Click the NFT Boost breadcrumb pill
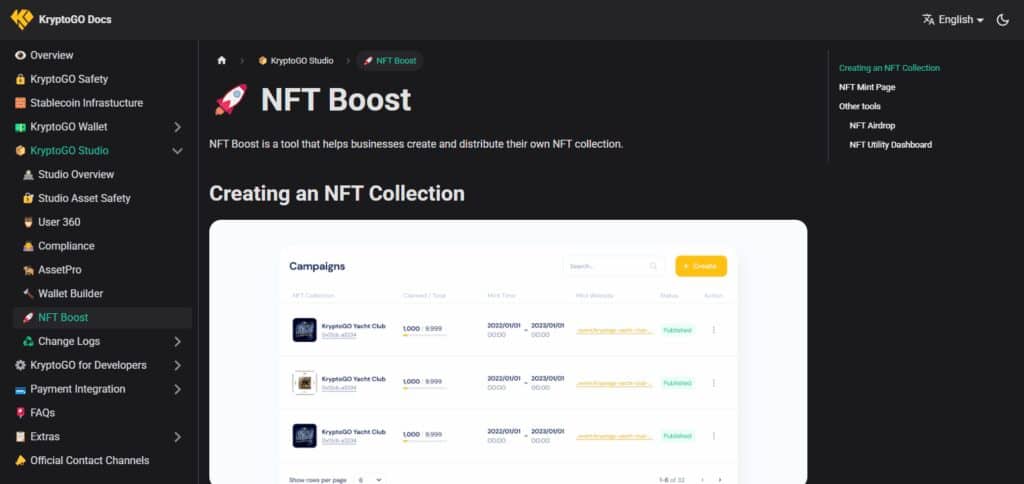 point(390,61)
